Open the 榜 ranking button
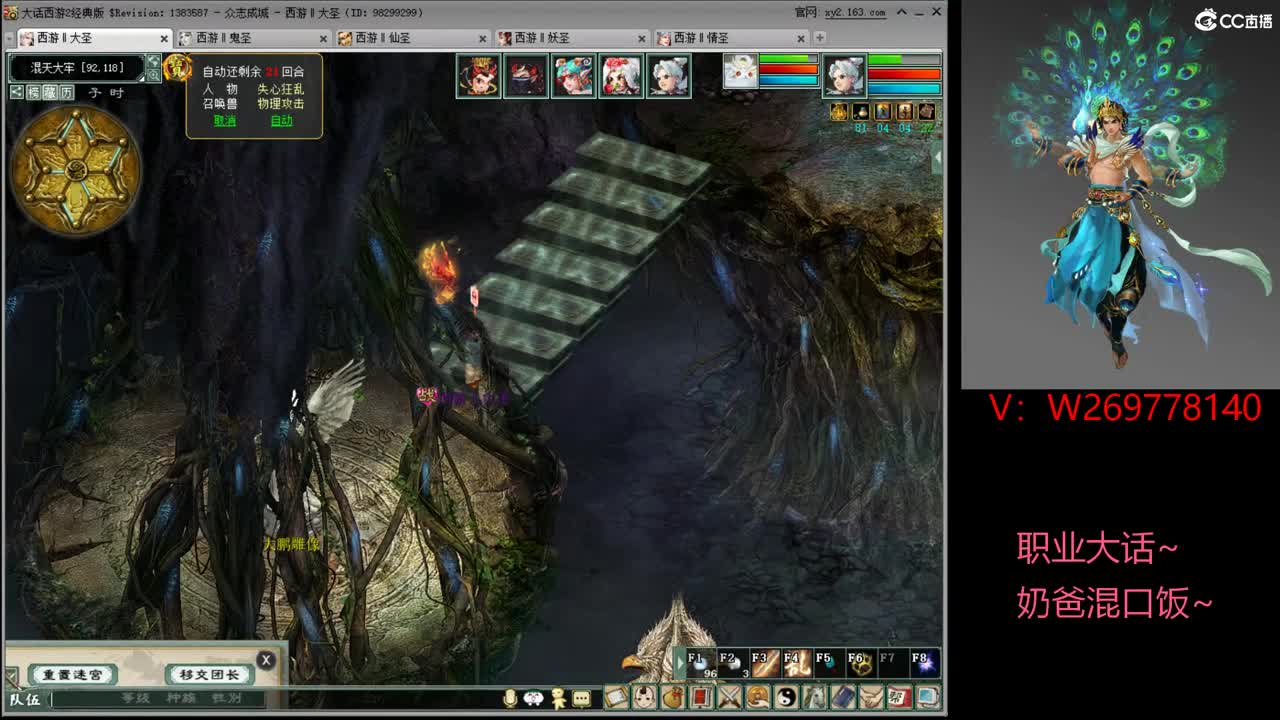 (x=33, y=92)
